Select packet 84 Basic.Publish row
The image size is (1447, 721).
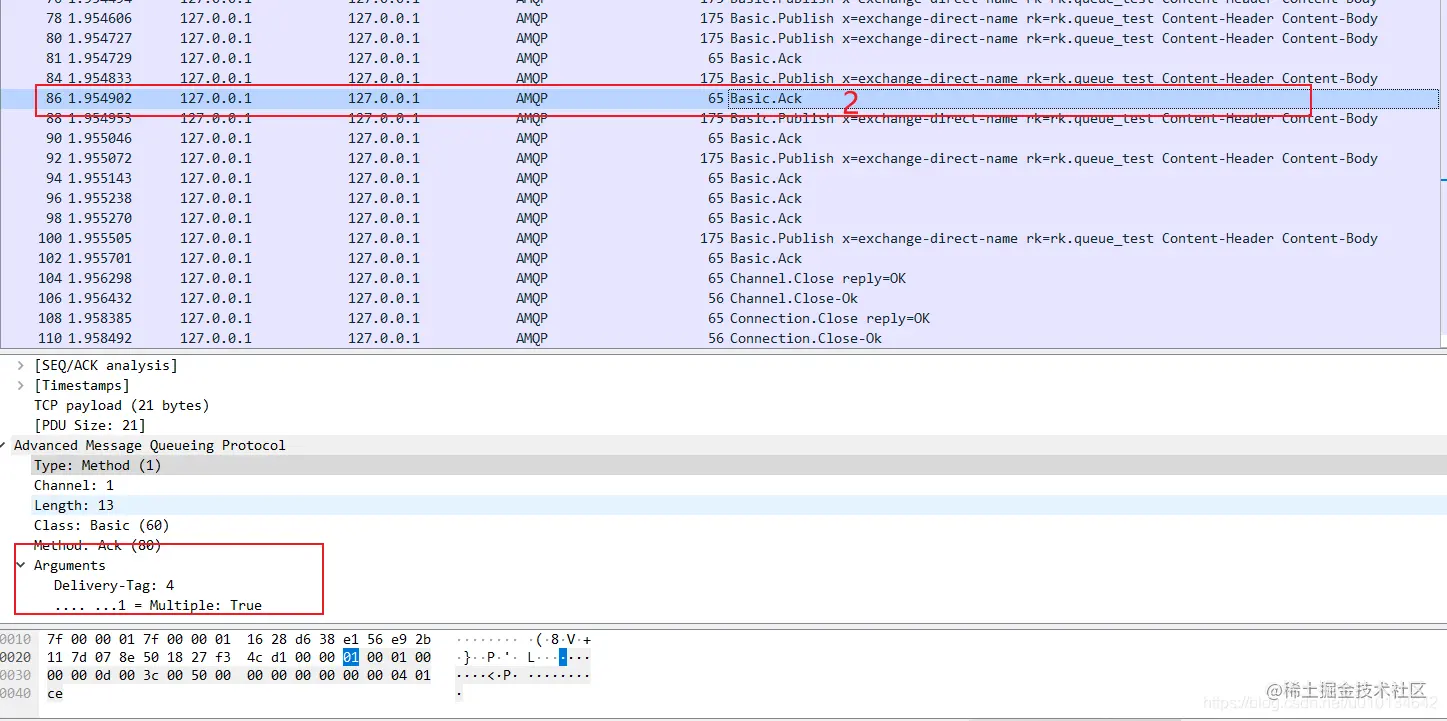pos(720,78)
